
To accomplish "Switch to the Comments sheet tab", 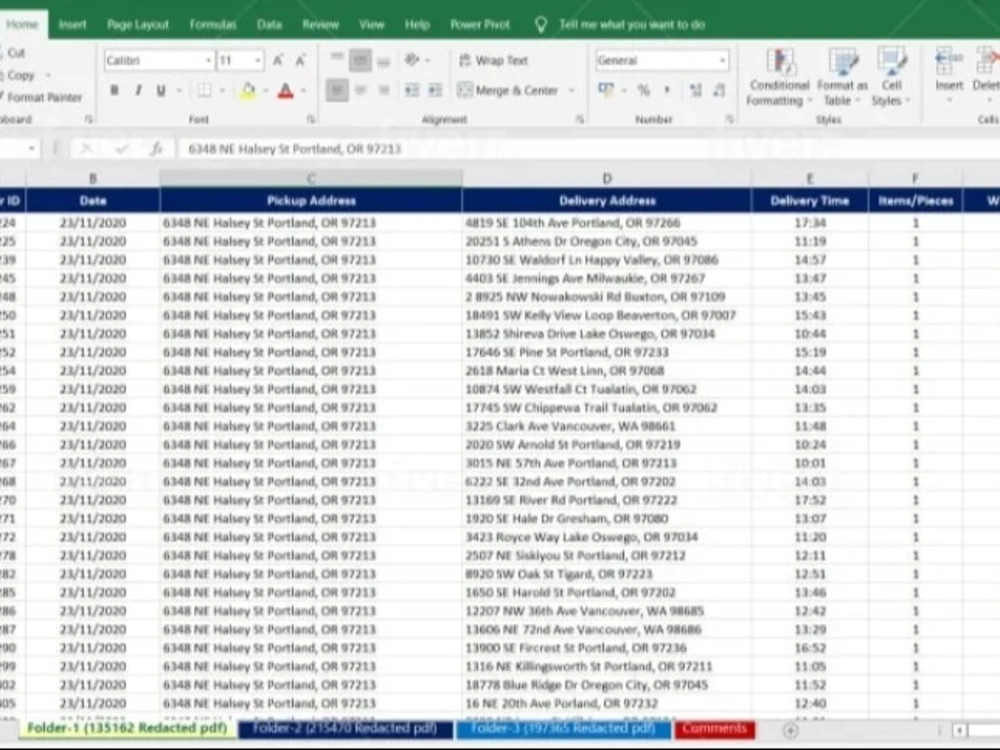I will click(714, 728).
